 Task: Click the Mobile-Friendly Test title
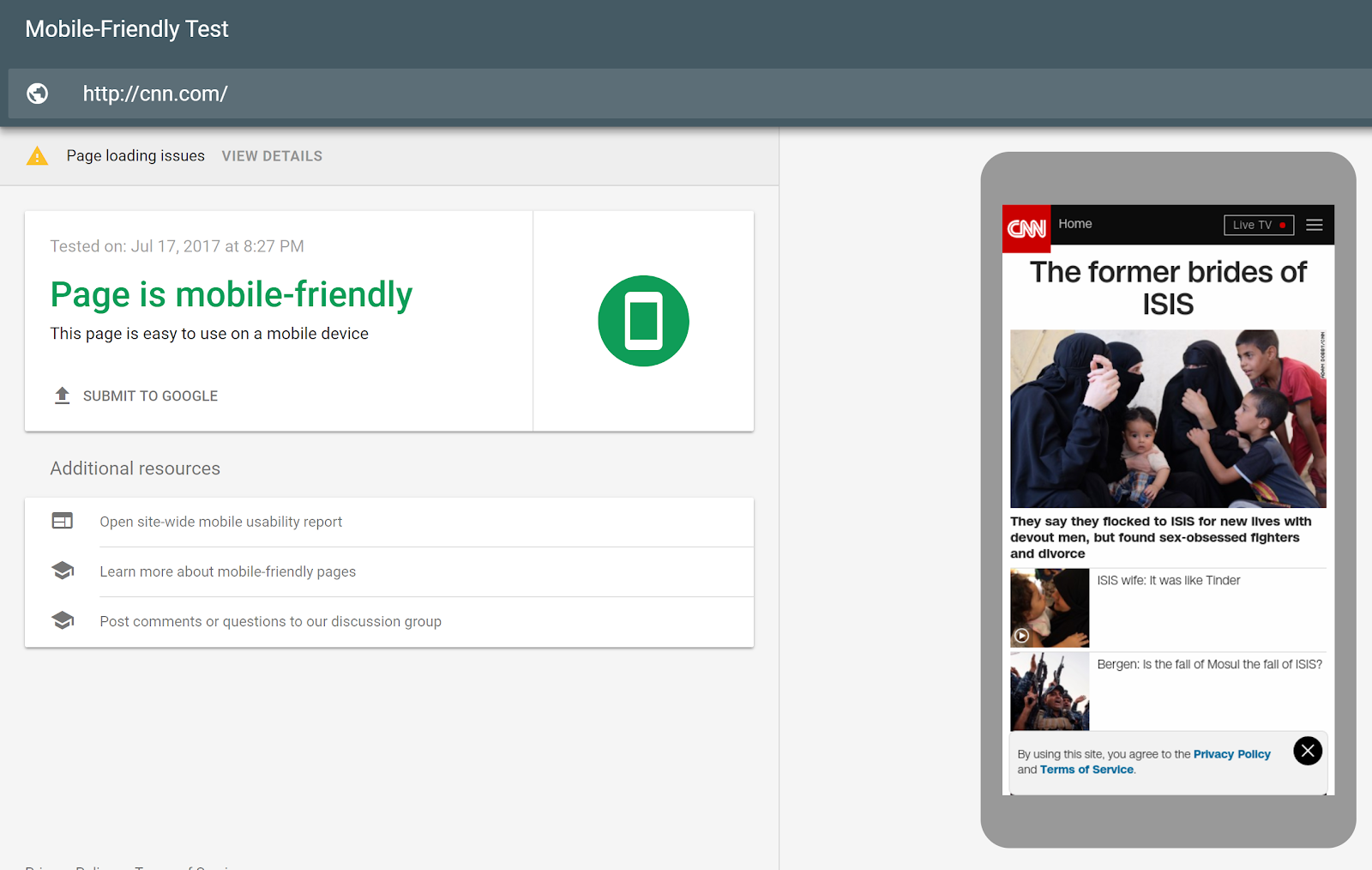coord(127,29)
